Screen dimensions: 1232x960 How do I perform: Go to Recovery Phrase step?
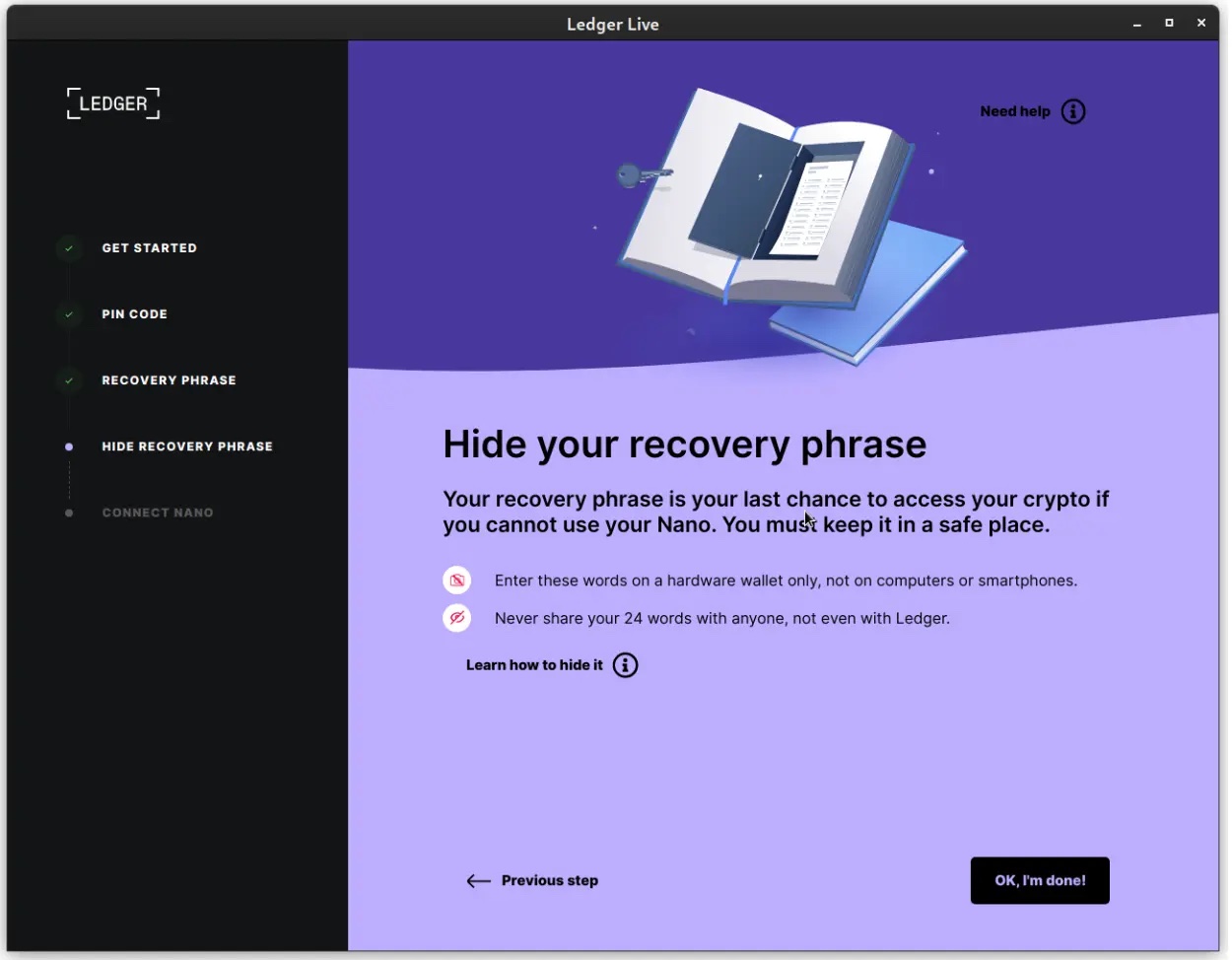click(x=170, y=380)
